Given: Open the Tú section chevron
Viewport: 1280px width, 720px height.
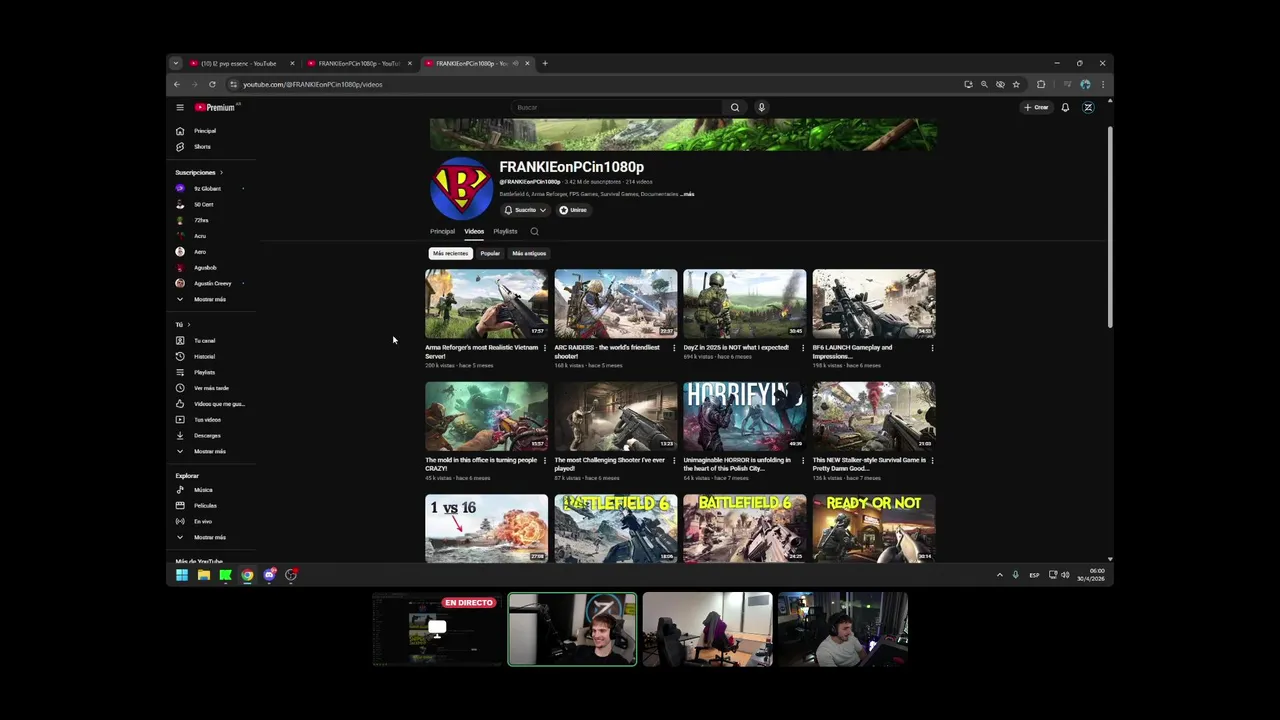Looking at the screenshot, I should tap(191, 324).
